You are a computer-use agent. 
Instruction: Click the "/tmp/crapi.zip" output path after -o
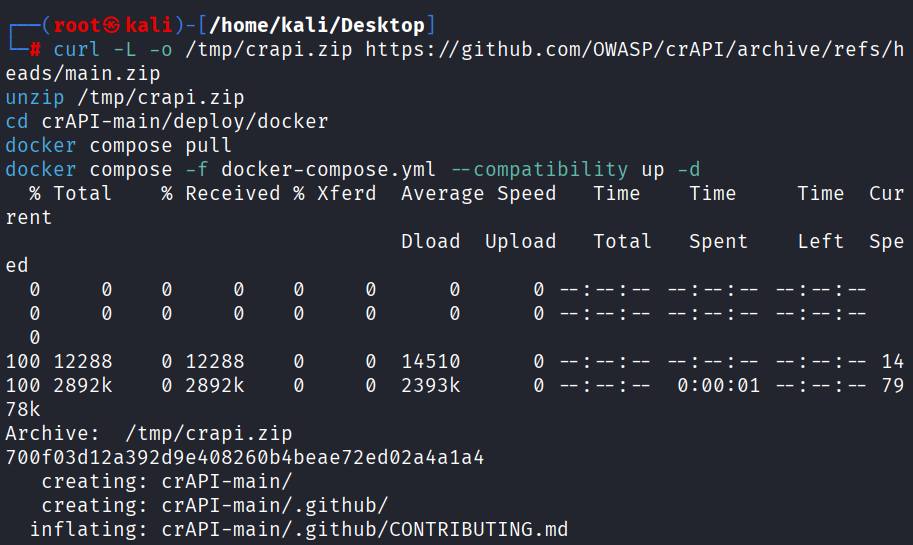tap(268, 49)
